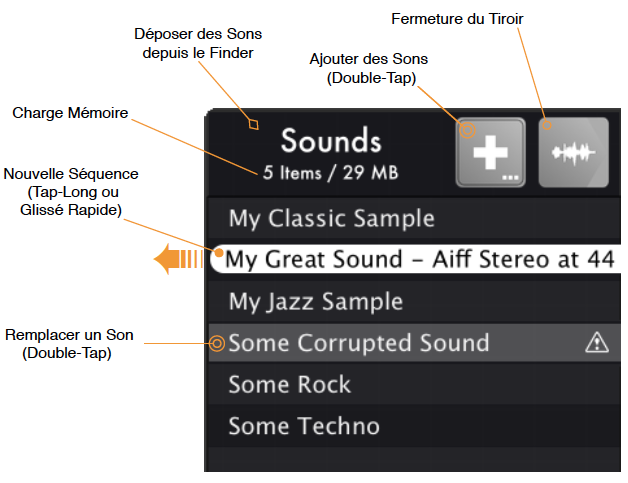Select the Some Corrupted Sound row
The width and height of the screenshot is (628, 483).
point(415,343)
